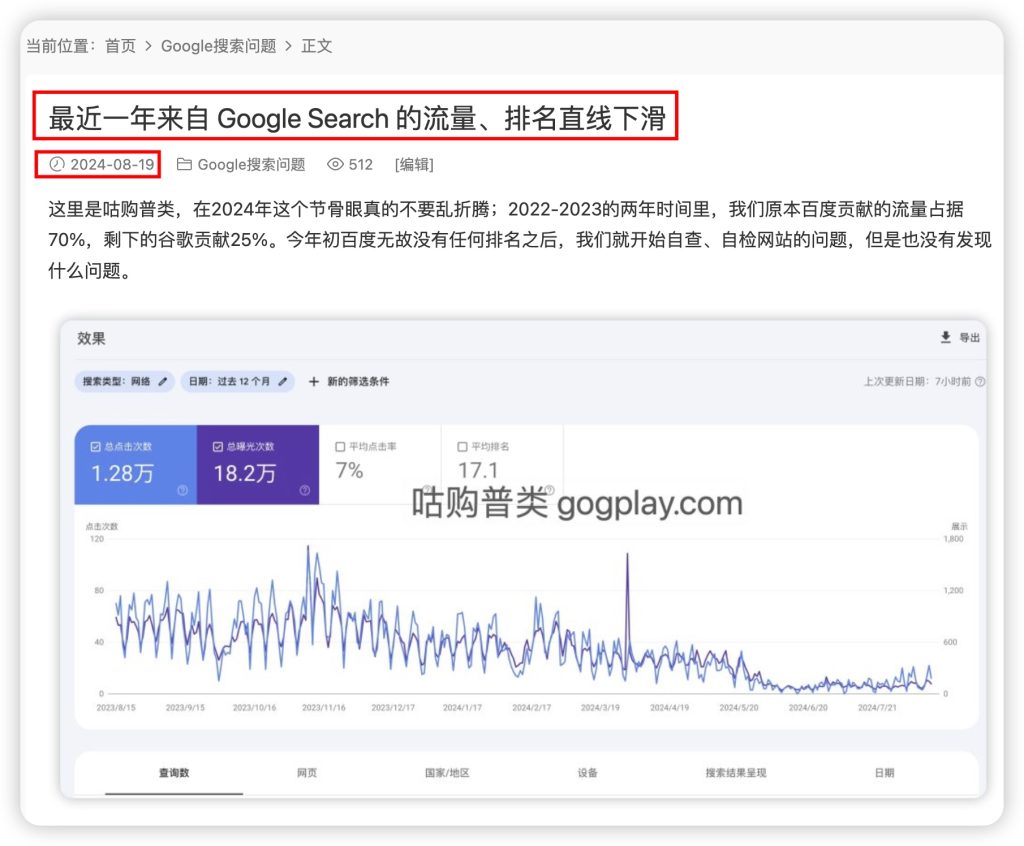Screen dimensions: 1024x846
Task: Switch to the 国家/地区 tab
Action: click(447, 773)
